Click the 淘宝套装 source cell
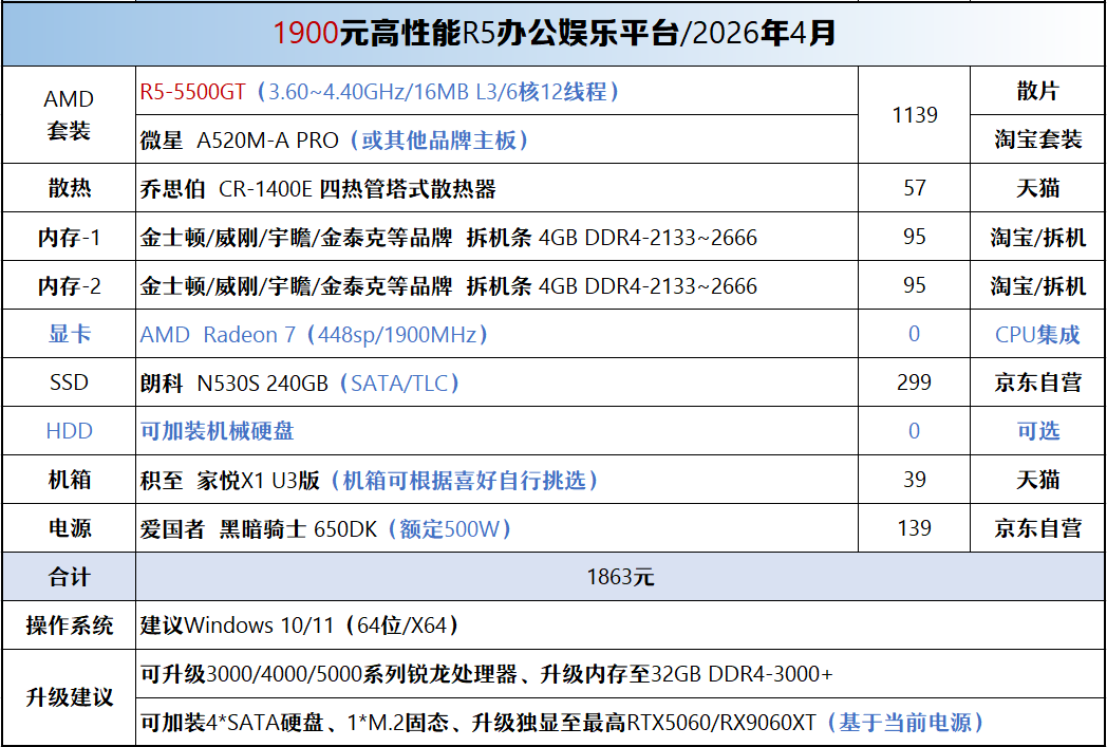Image resolution: width=1108 pixels, height=748 pixels. click(x=1038, y=139)
